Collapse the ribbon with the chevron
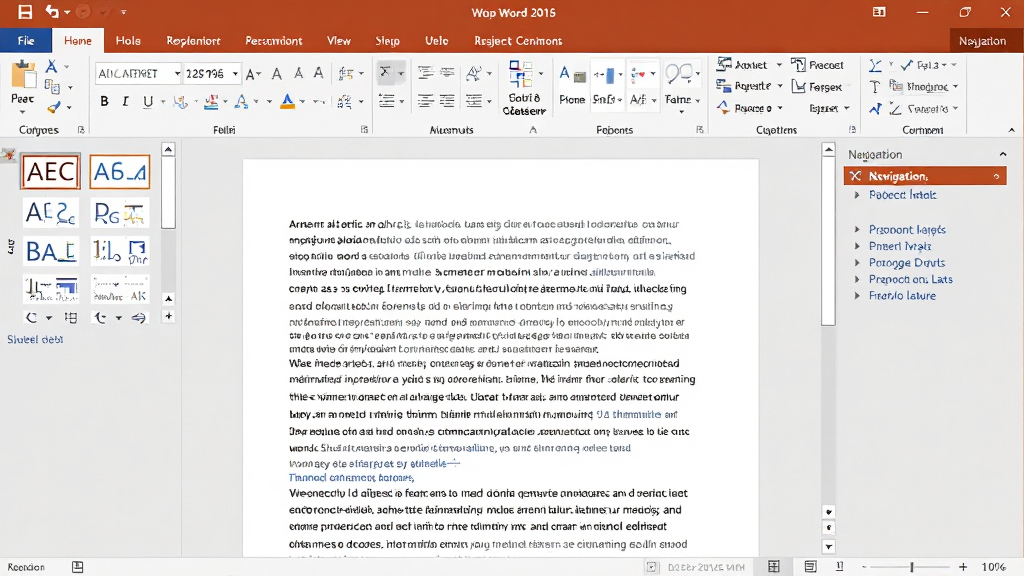The width and height of the screenshot is (1024, 576). pyautogui.click(x=1012, y=130)
